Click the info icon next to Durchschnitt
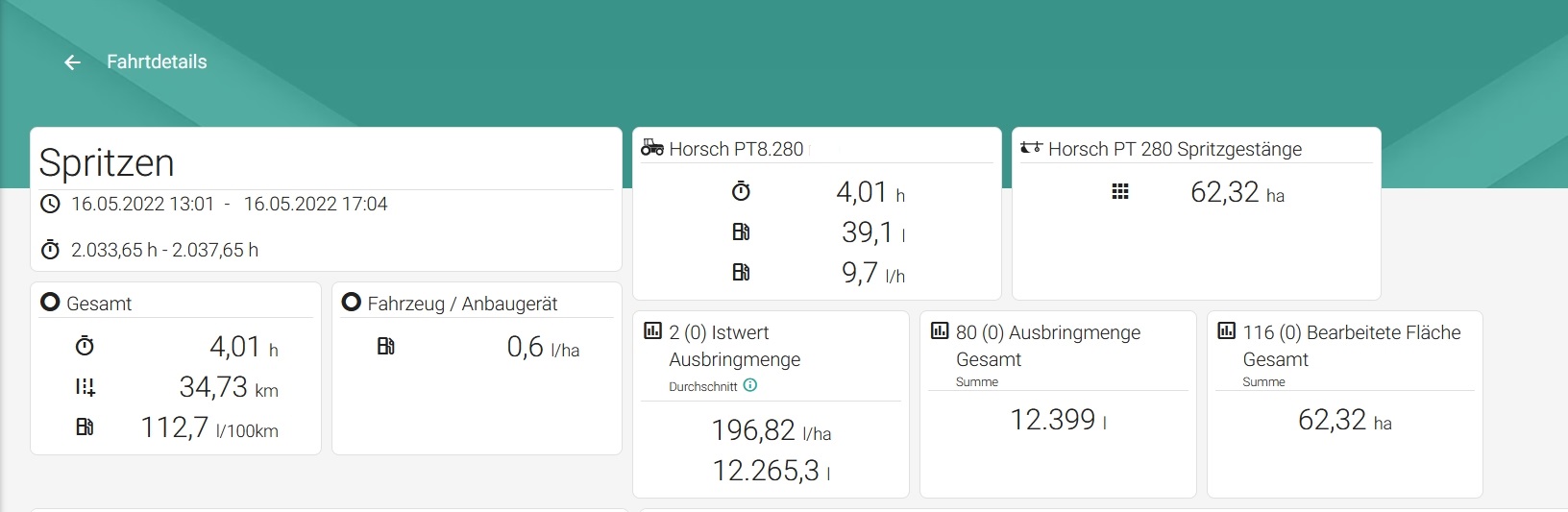This screenshot has width=1568, height=512. [750, 385]
